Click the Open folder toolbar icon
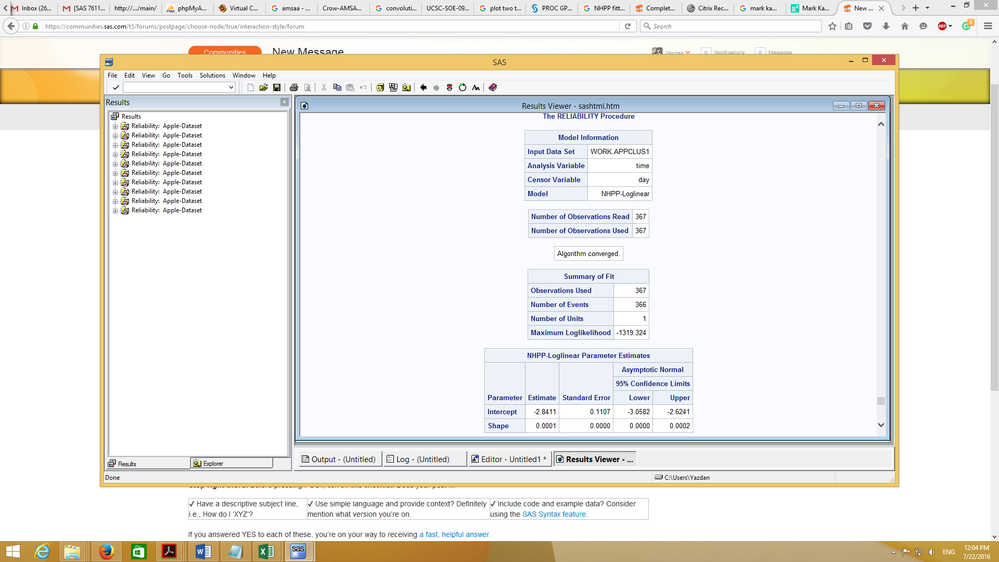Image resolution: width=999 pixels, height=562 pixels. 264,88
